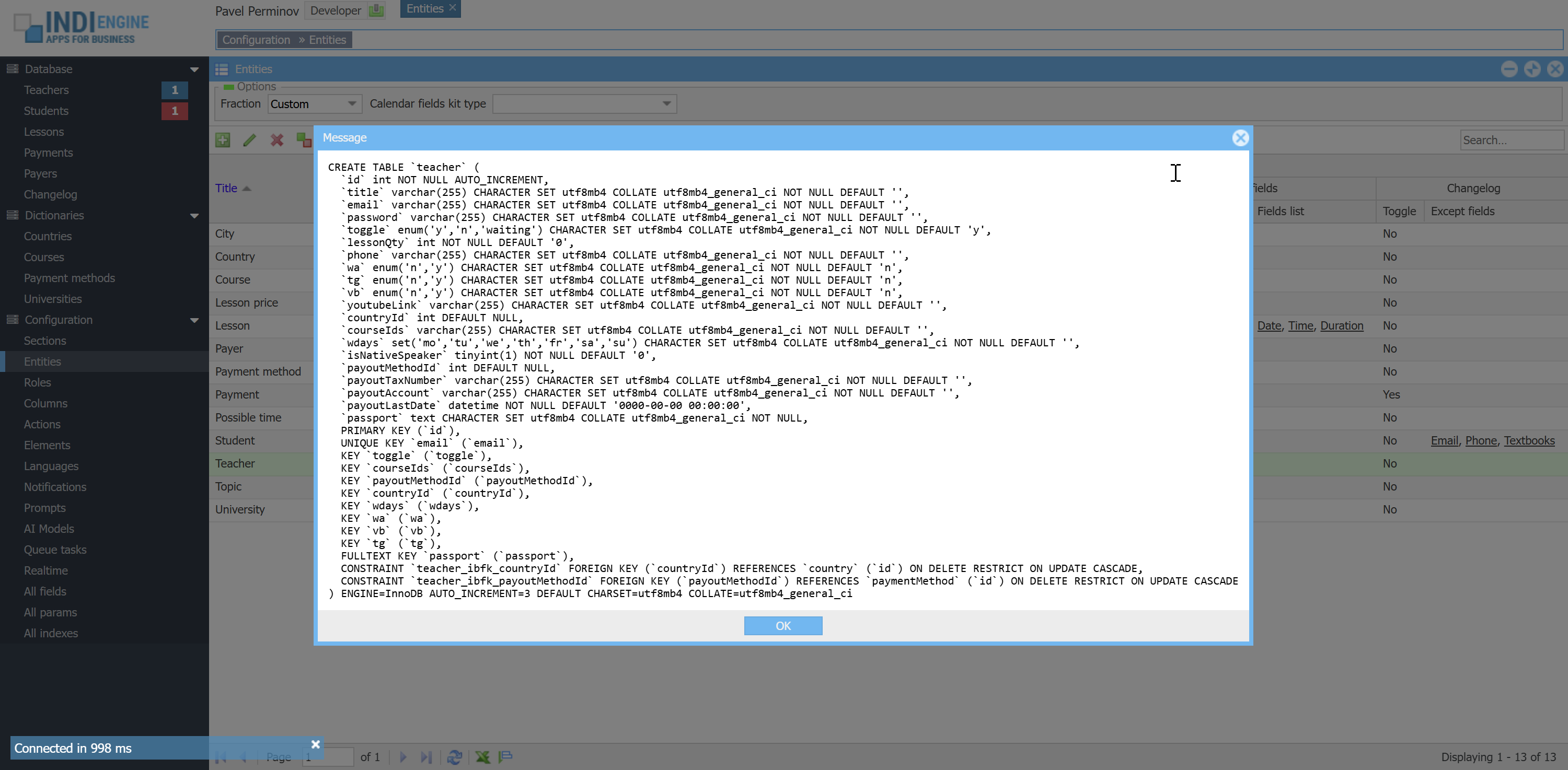Open the Fraction dropdown

coord(352,104)
